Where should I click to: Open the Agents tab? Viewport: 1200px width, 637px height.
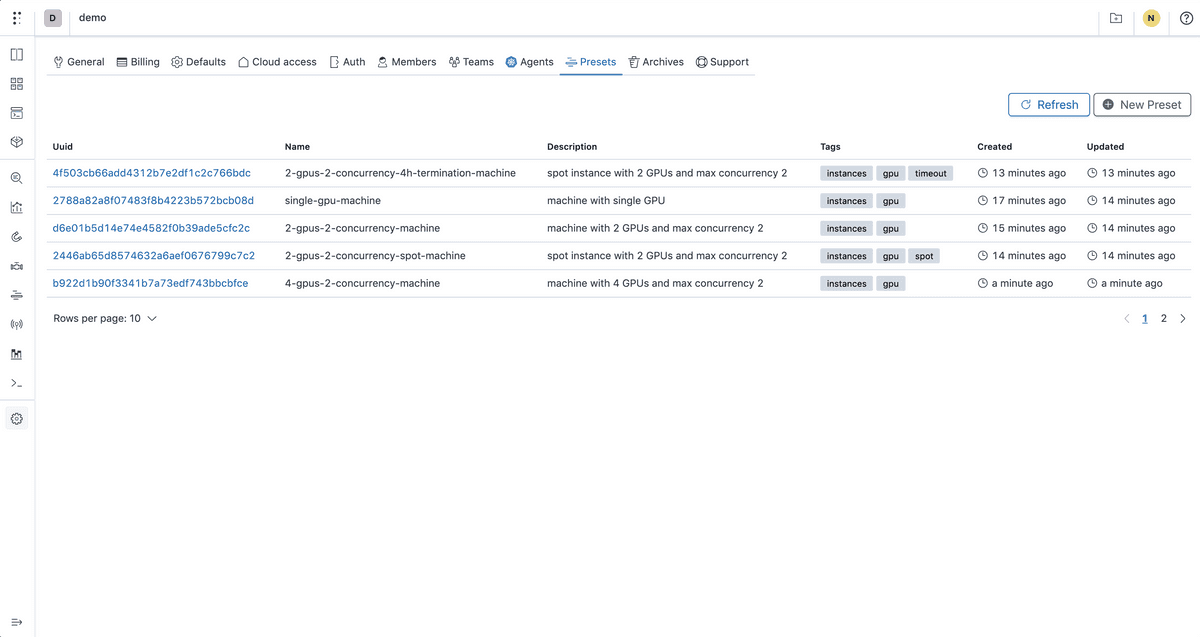529,62
